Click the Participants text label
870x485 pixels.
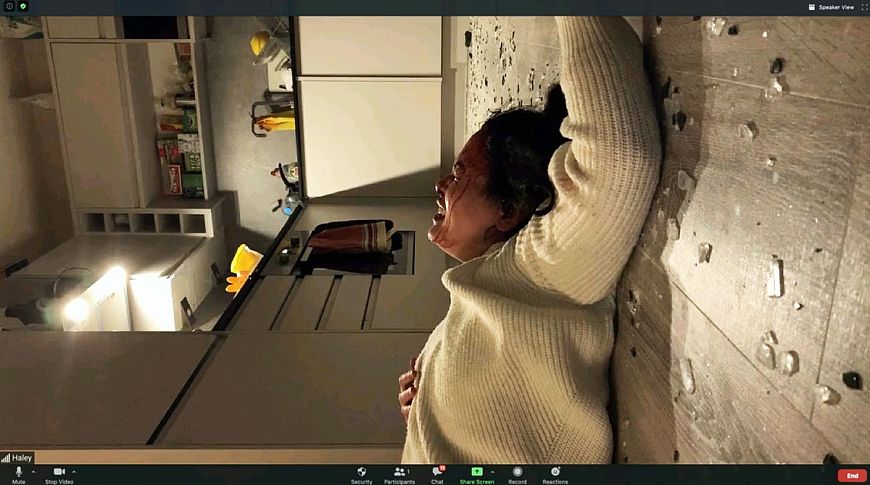[x=400, y=481]
